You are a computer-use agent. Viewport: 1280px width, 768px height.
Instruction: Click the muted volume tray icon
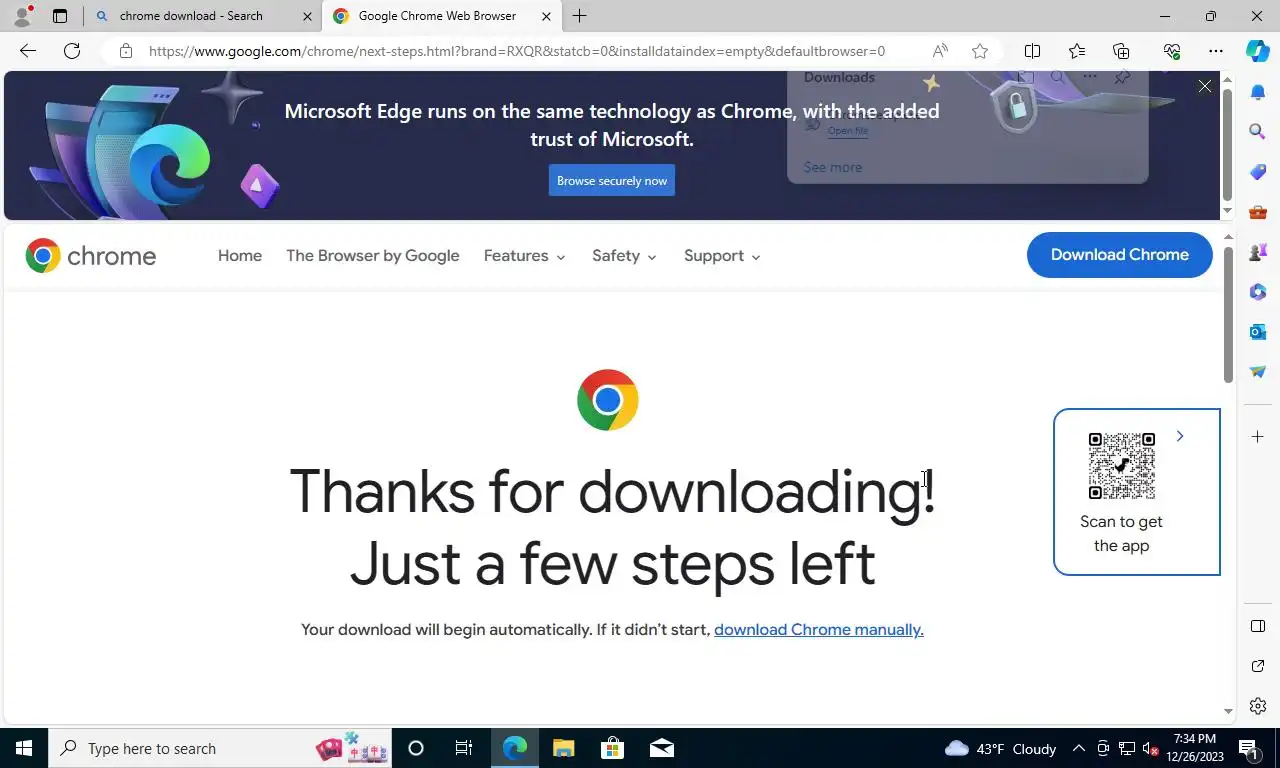[1150, 748]
